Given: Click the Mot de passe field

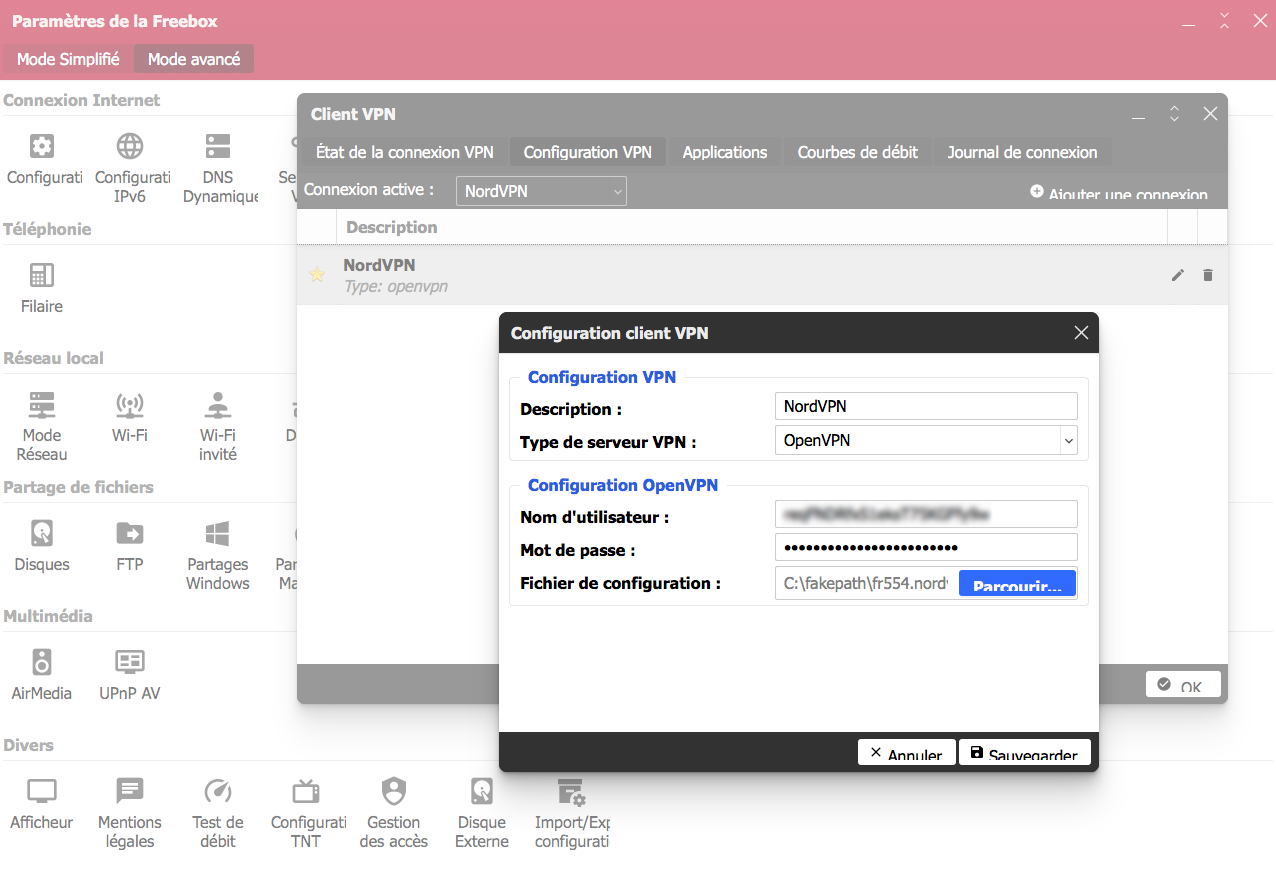Looking at the screenshot, I should (926, 547).
